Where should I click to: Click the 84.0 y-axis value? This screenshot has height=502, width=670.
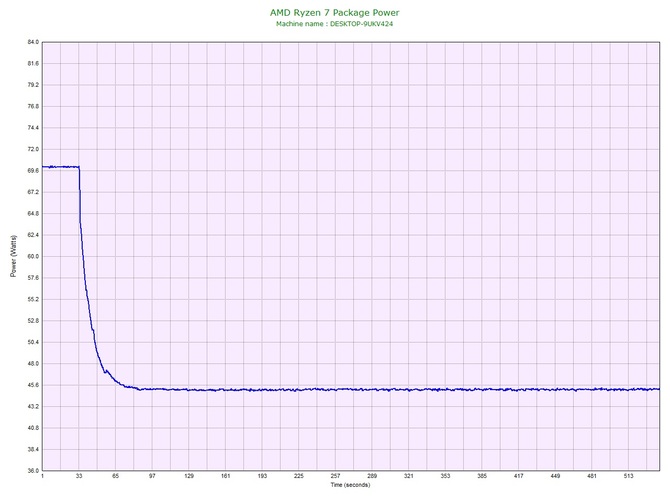pyautogui.click(x=33, y=42)
